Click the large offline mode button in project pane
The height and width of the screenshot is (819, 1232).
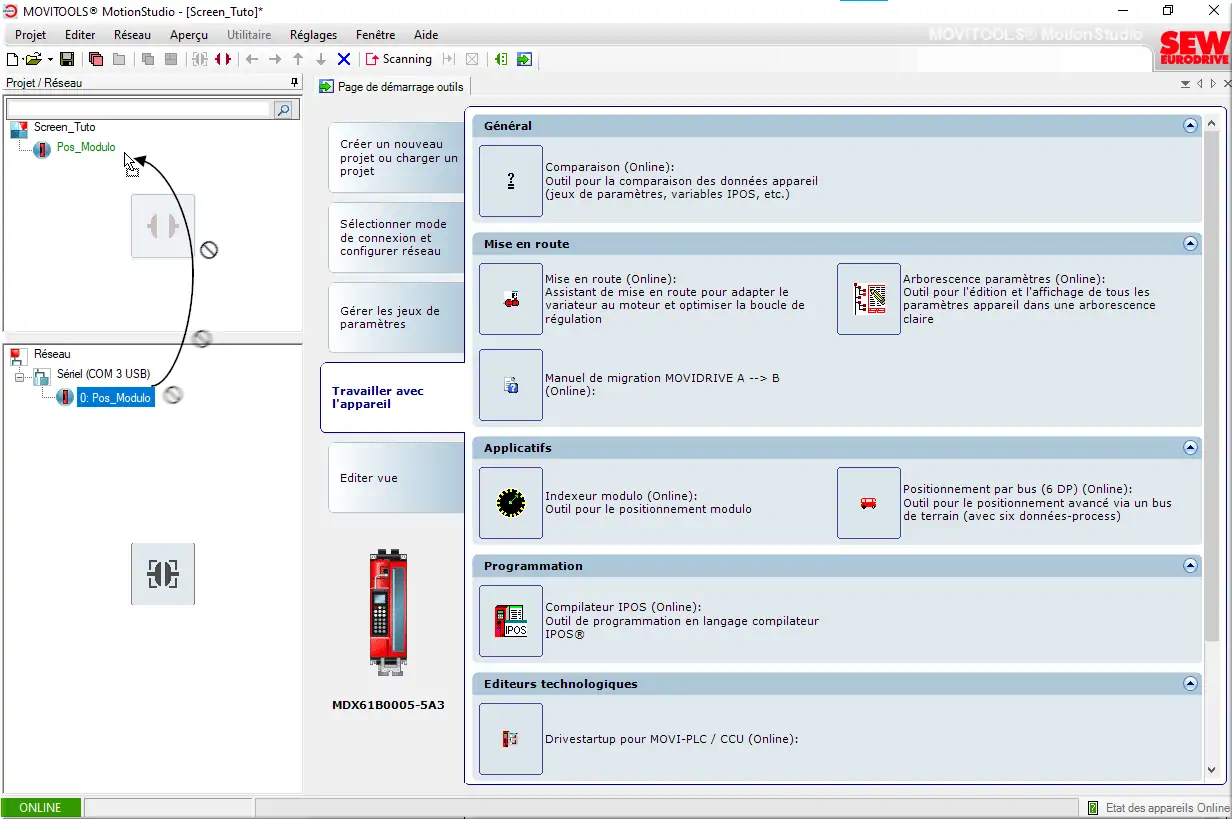(x=163, y=226)
